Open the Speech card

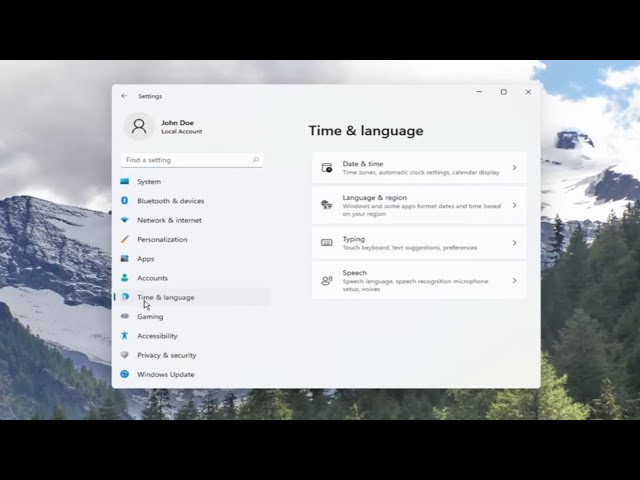click(419, 280)
